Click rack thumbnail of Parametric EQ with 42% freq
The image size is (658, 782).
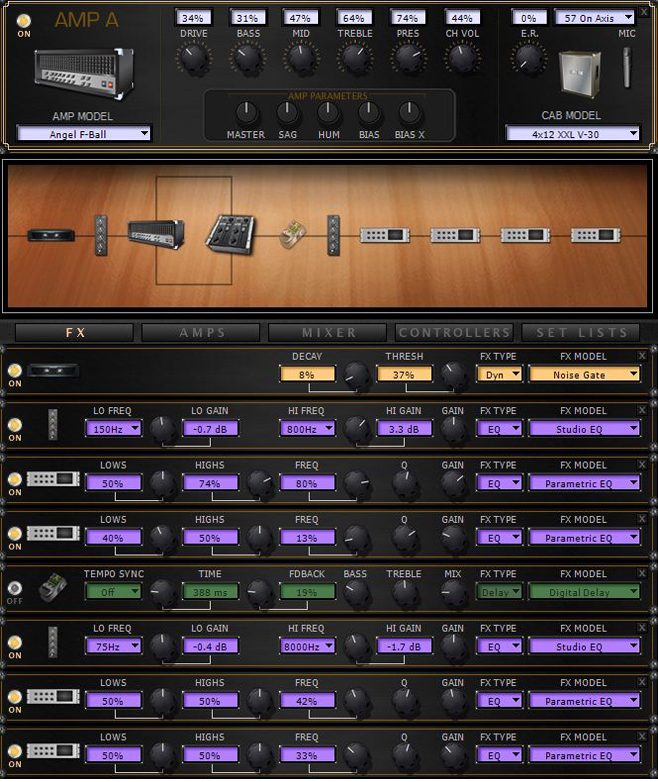(53, 696)
